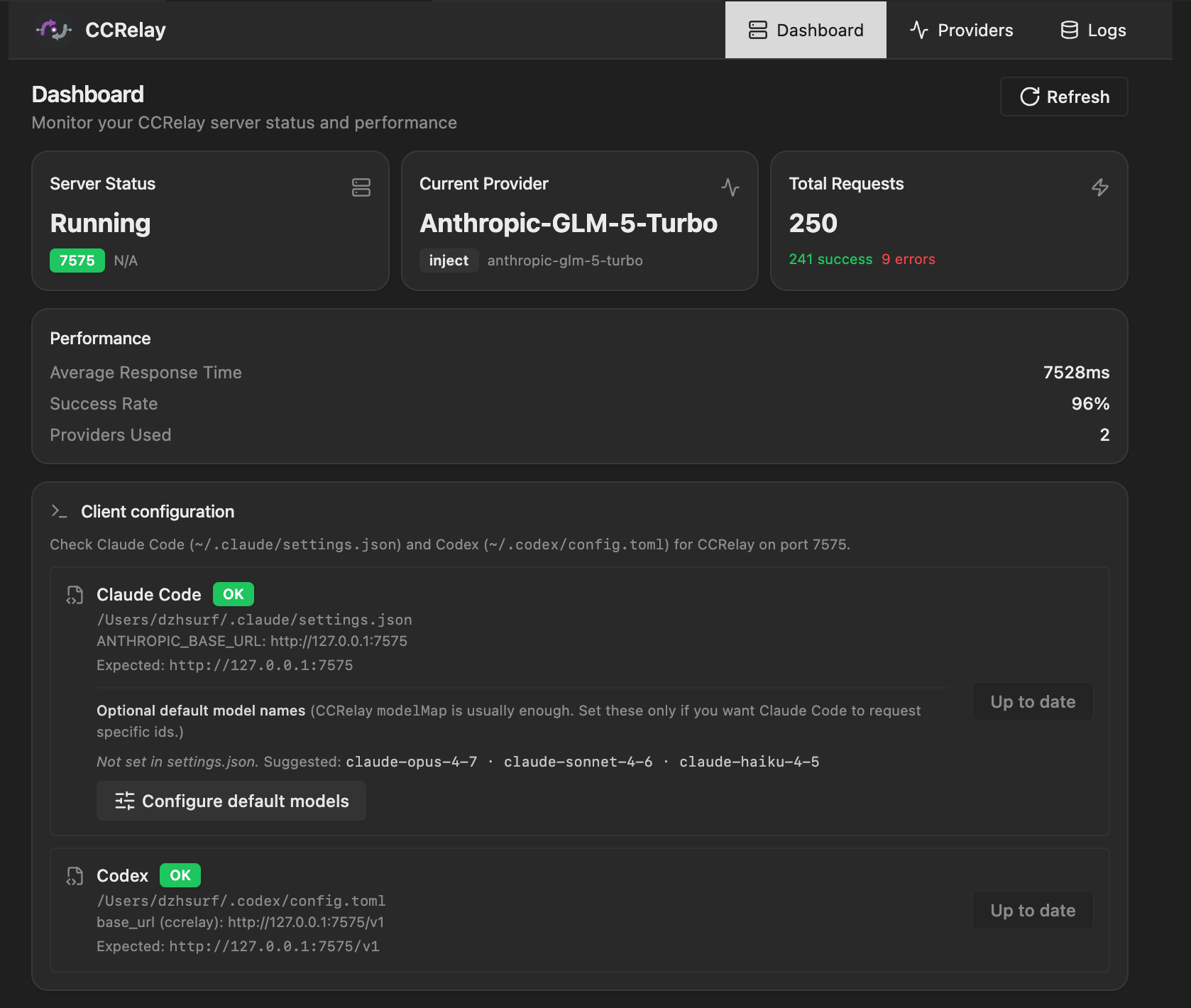Click the Refresh button
1191x1008 pixels.
point(1064,97)
